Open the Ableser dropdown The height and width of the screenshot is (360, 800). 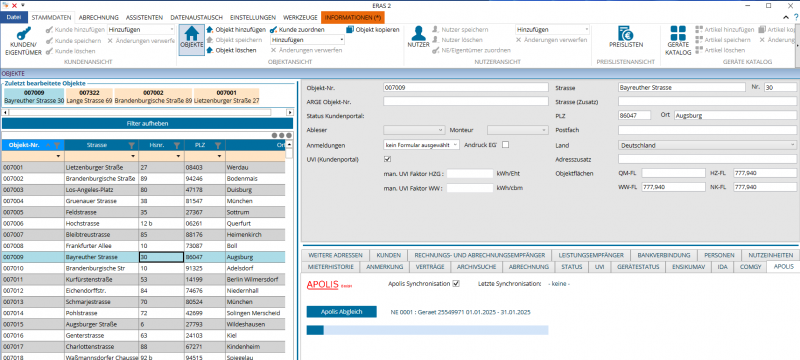414,130
